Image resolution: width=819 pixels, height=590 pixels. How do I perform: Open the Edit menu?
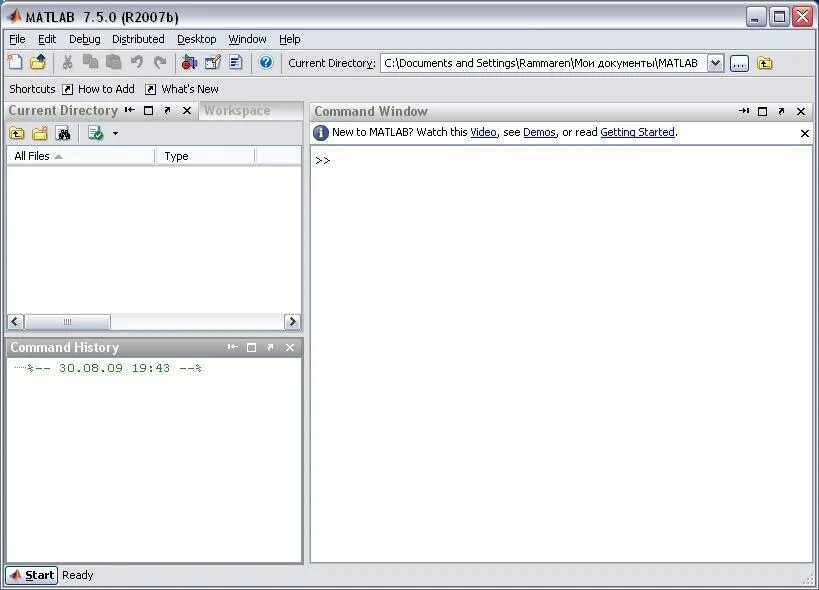point(46,39)
